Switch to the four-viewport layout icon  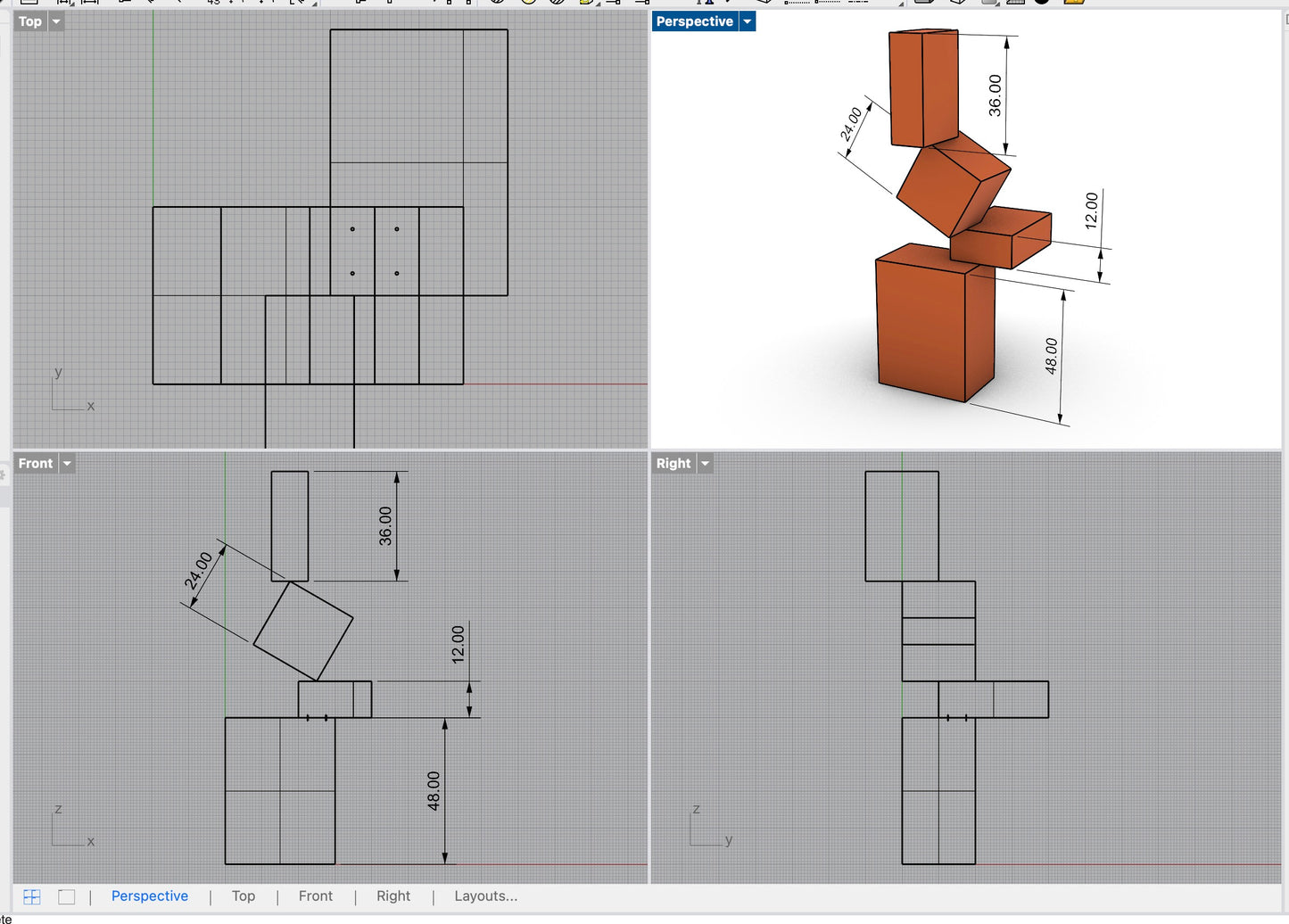pos(32,896)
